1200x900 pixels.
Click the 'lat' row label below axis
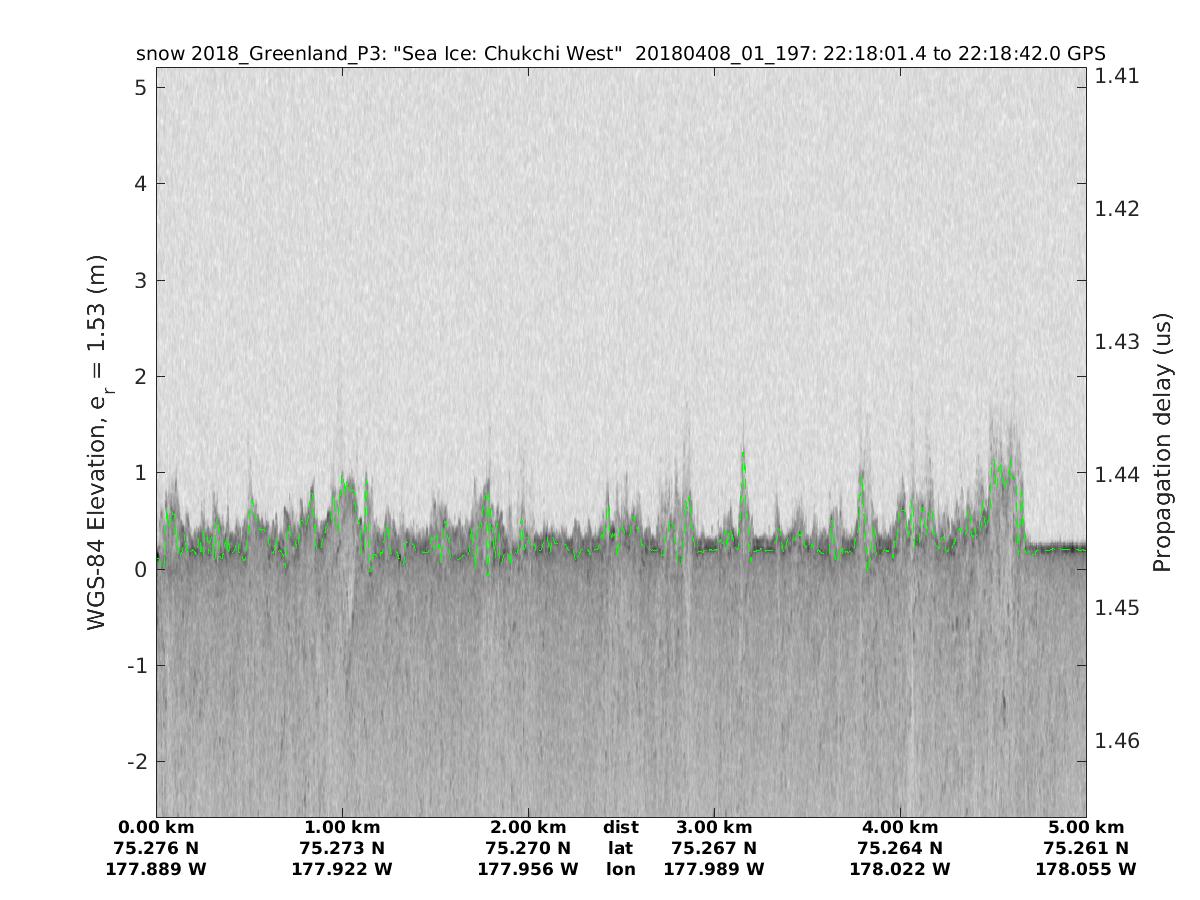(621, 849)
